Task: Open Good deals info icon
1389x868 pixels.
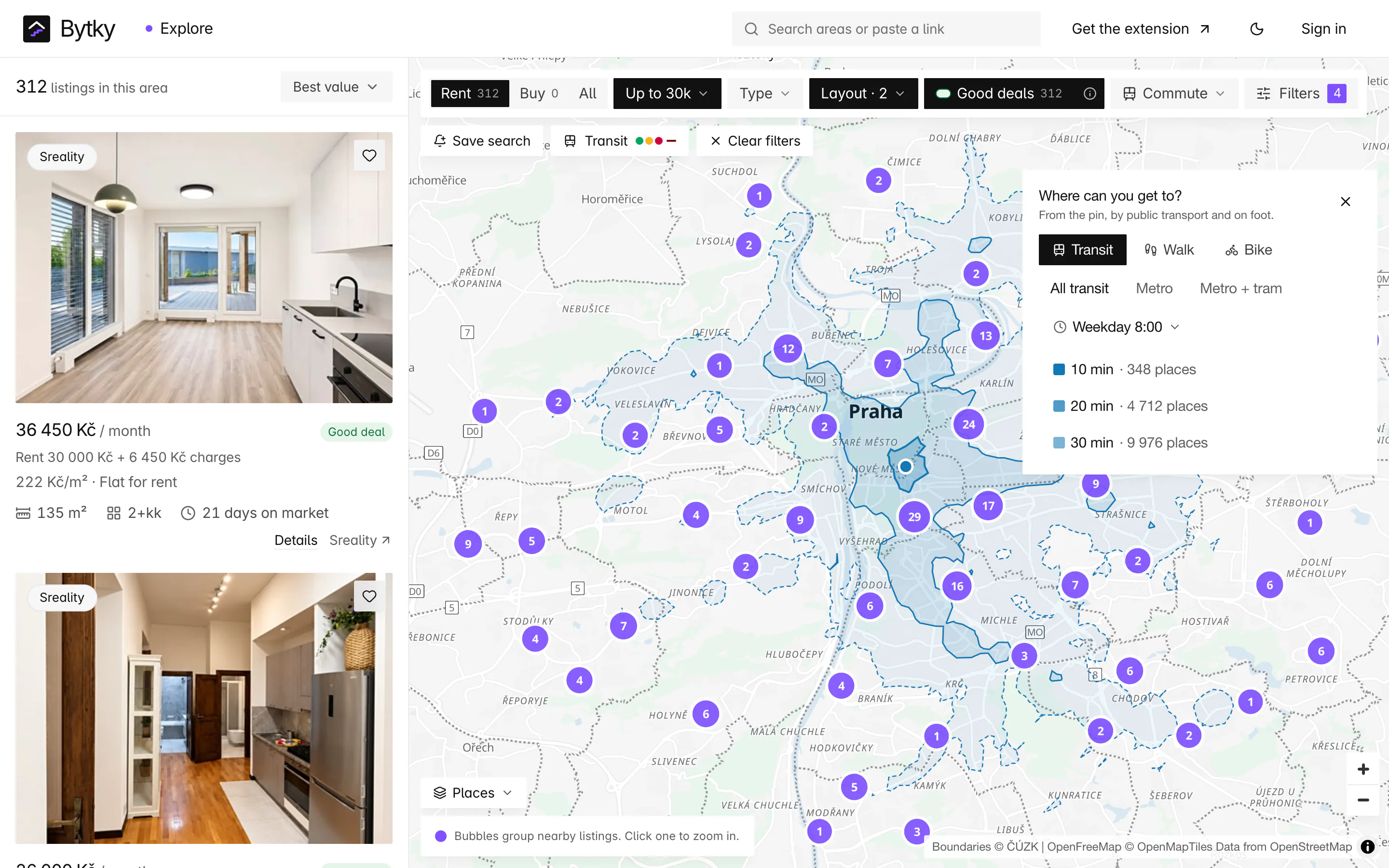Action: [x=1089, y=94]
